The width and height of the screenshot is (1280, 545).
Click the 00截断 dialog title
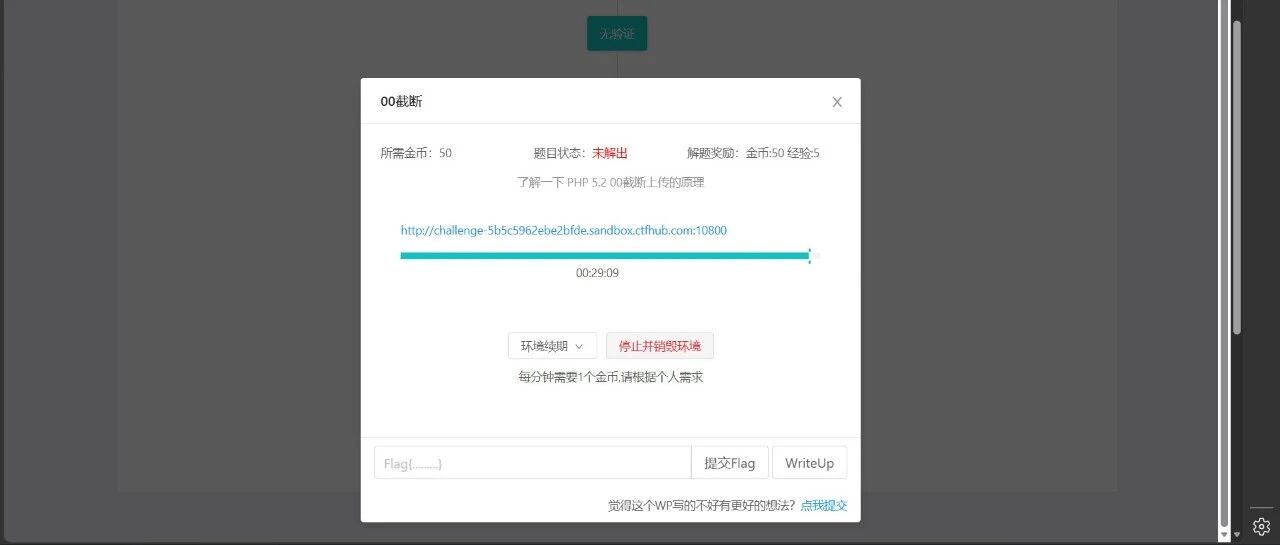[x=401, y=102]
